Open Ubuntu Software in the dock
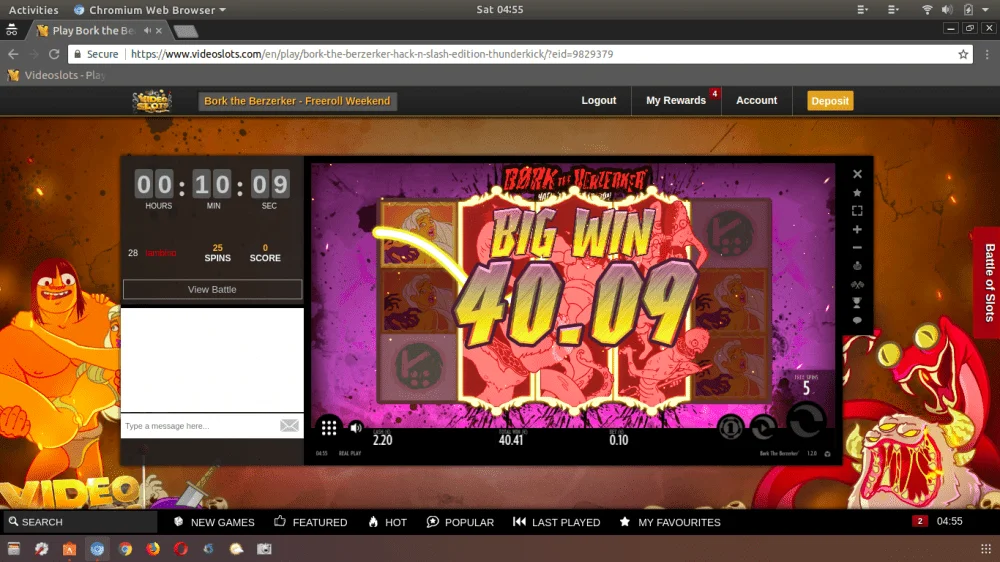 coord(70,549)
